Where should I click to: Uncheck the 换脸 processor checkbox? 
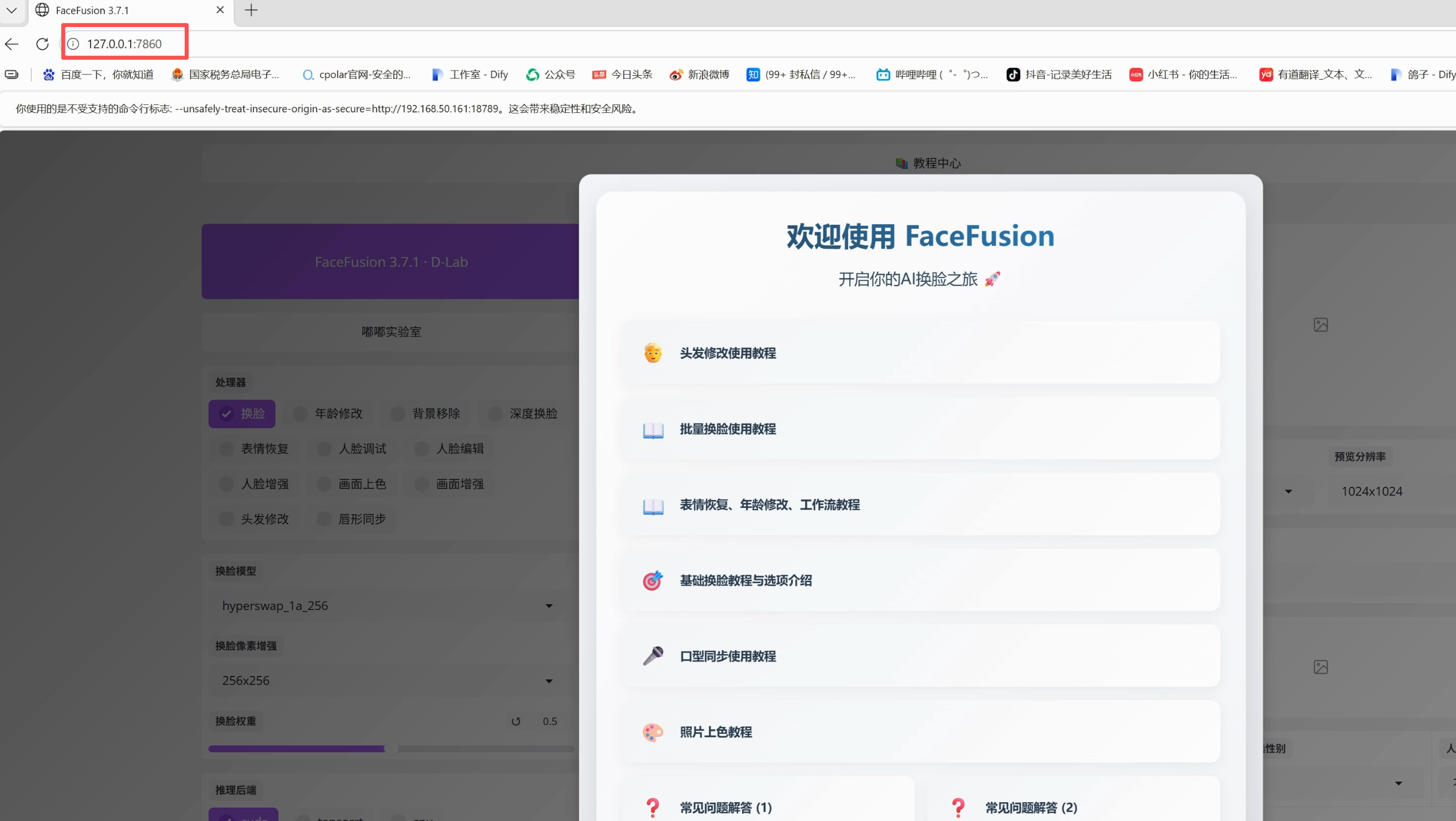pyautogui.click(x=242, y=413)
